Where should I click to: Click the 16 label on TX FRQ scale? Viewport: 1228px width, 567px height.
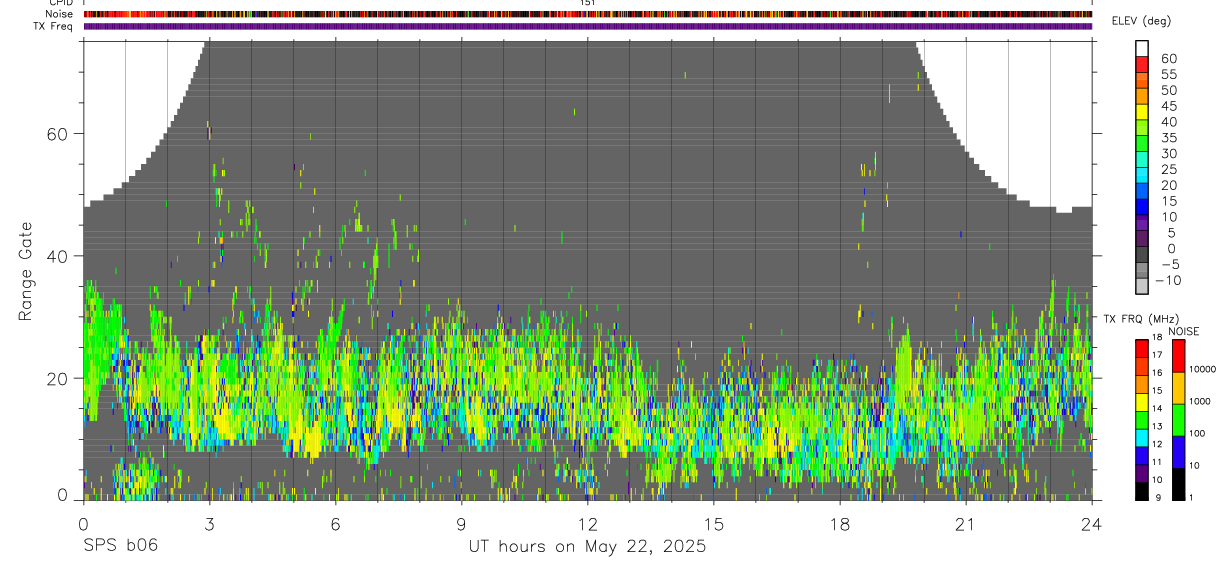pos(1157,372)
